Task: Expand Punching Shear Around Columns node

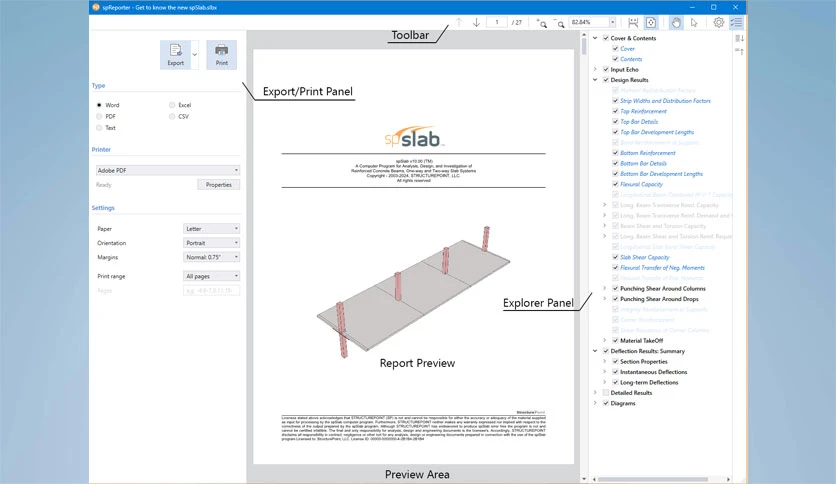Action: (x=605, y=288)
